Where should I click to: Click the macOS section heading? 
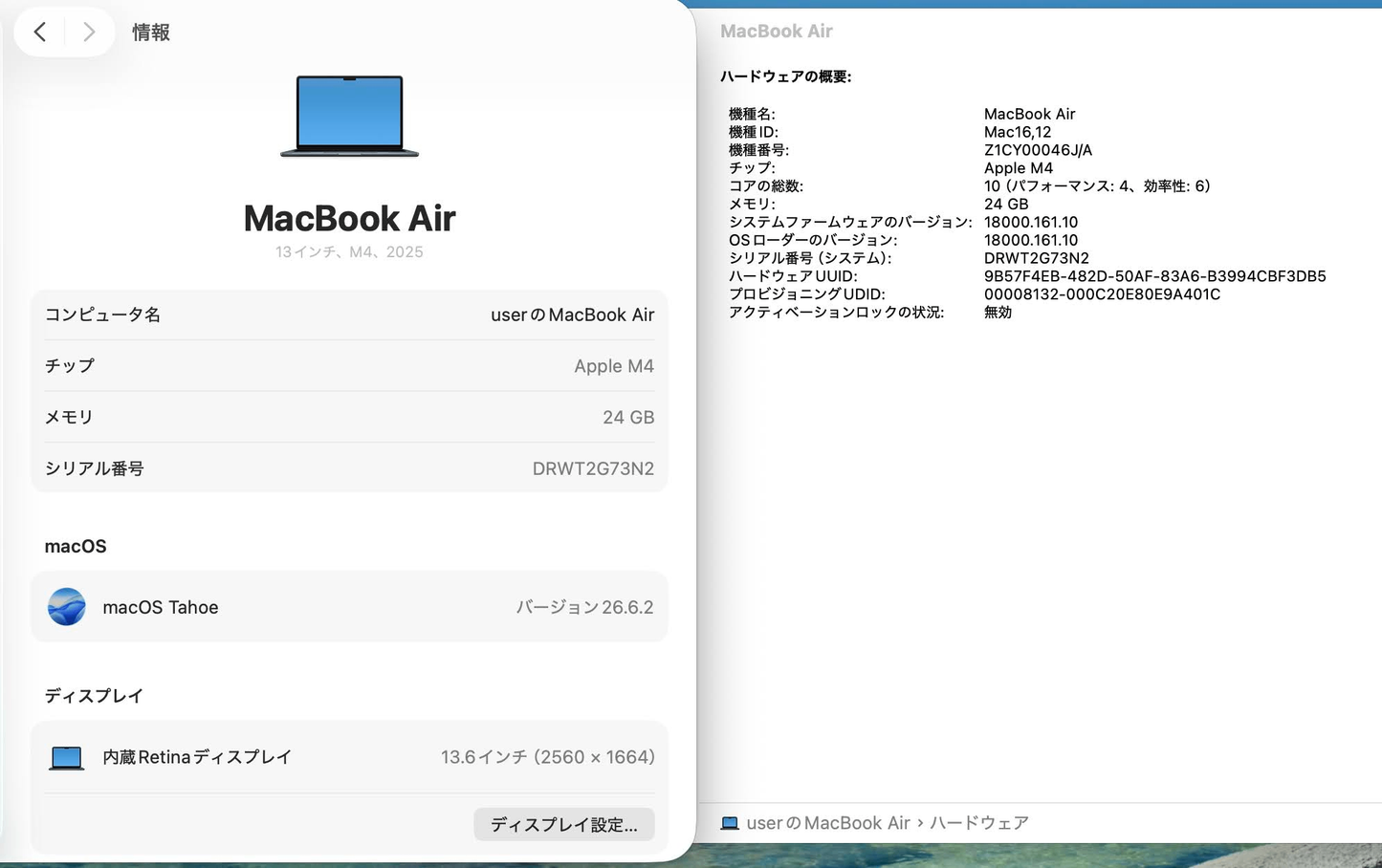(76, 547)
